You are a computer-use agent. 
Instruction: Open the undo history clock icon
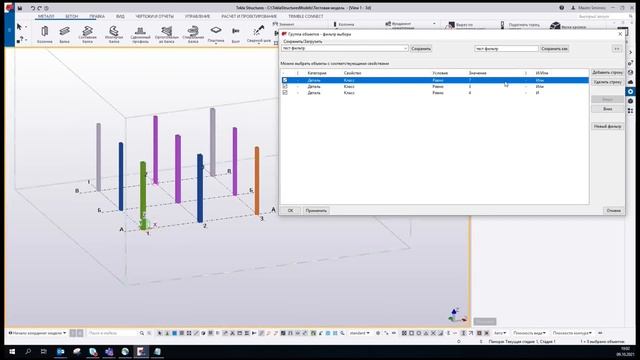point(47,8)
